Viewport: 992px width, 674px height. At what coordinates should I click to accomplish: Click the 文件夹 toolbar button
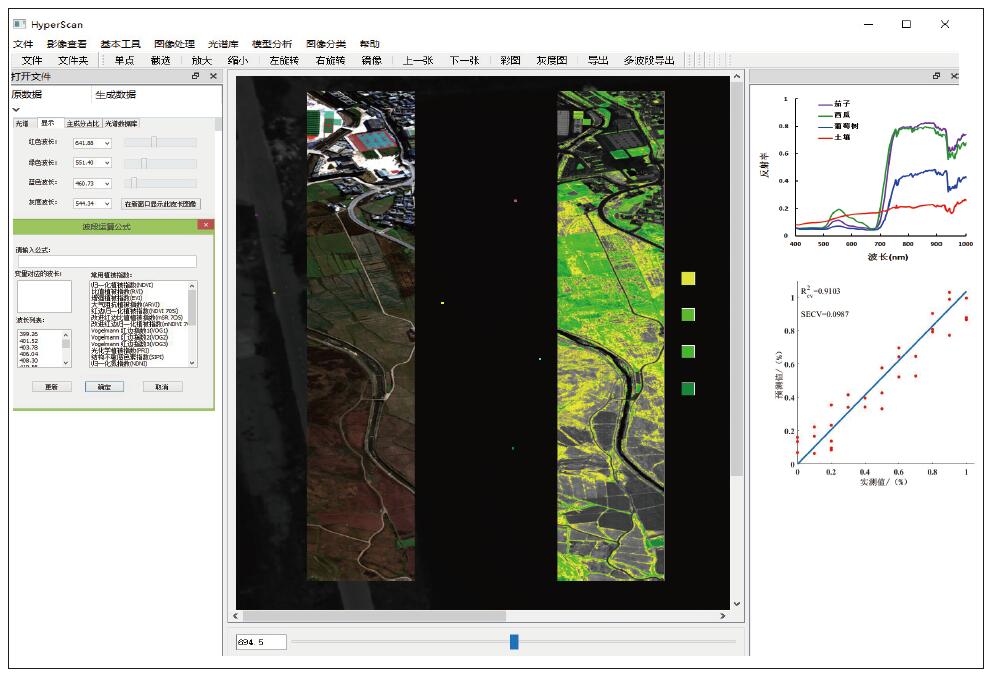point(73,60)
